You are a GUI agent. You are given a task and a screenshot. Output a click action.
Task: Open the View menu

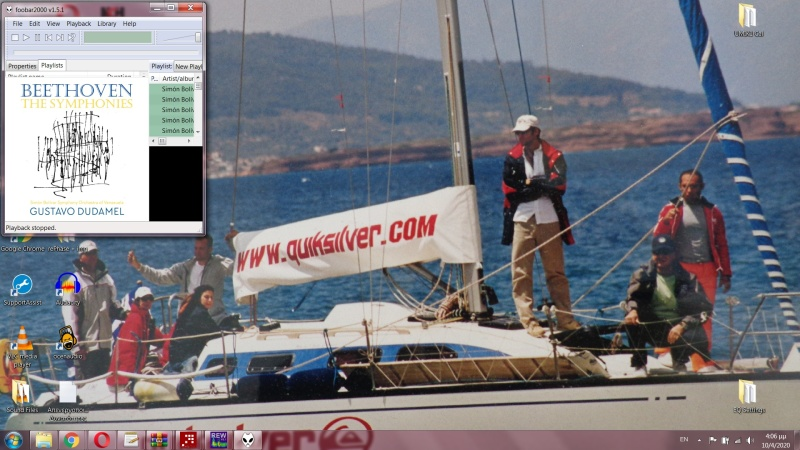(x=53, y=23)
